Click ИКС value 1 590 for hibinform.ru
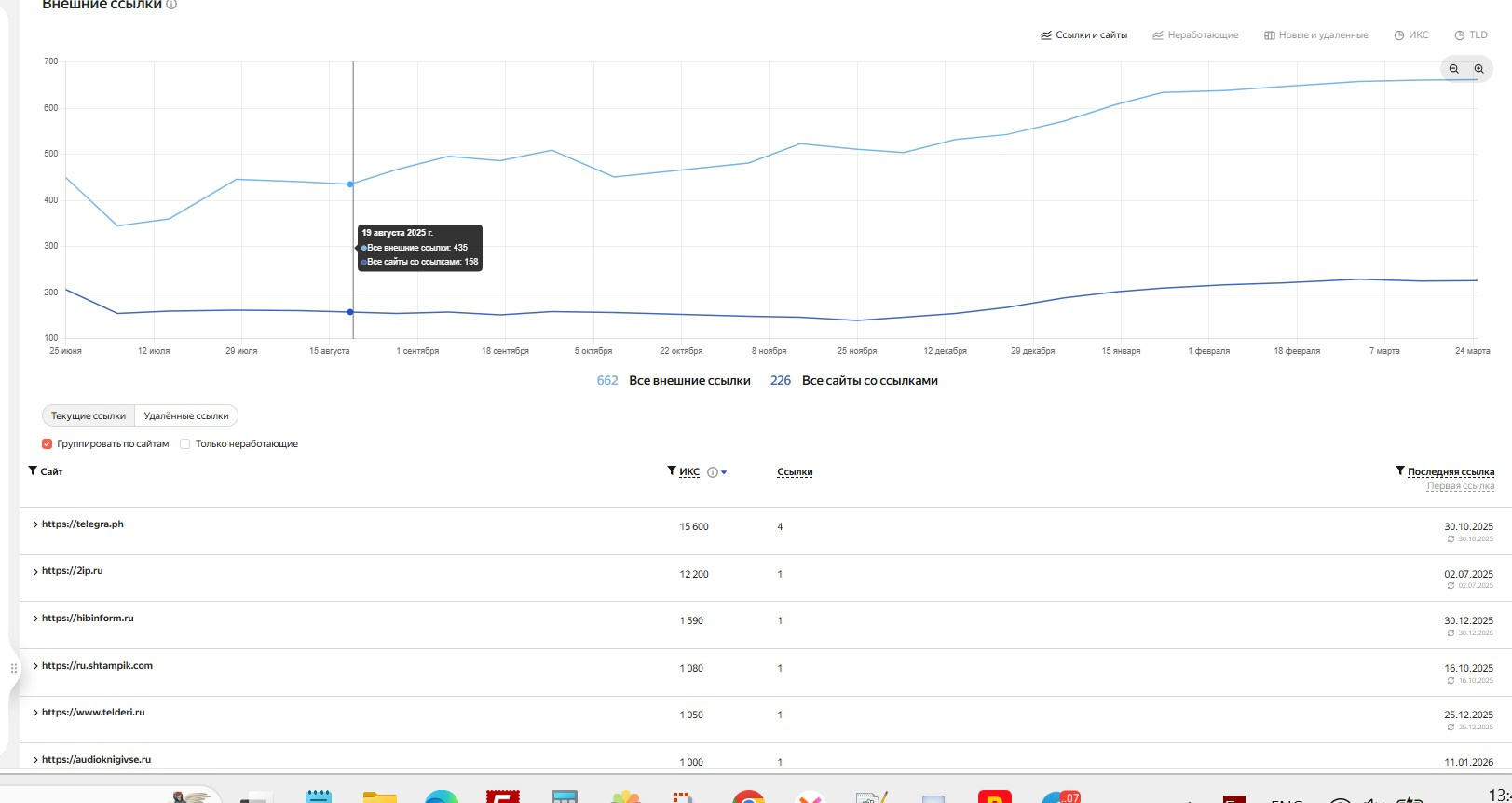Screen dimensions: 1512x803 pos(691,621)
